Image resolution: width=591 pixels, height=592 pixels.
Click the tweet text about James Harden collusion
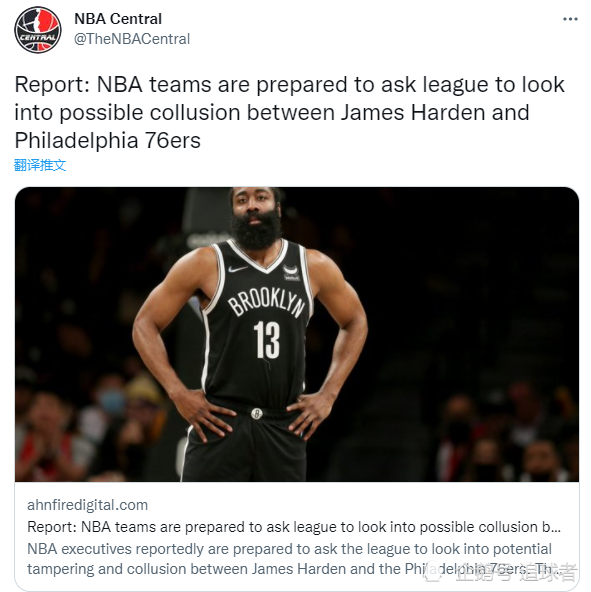click(x=290, y=113)
